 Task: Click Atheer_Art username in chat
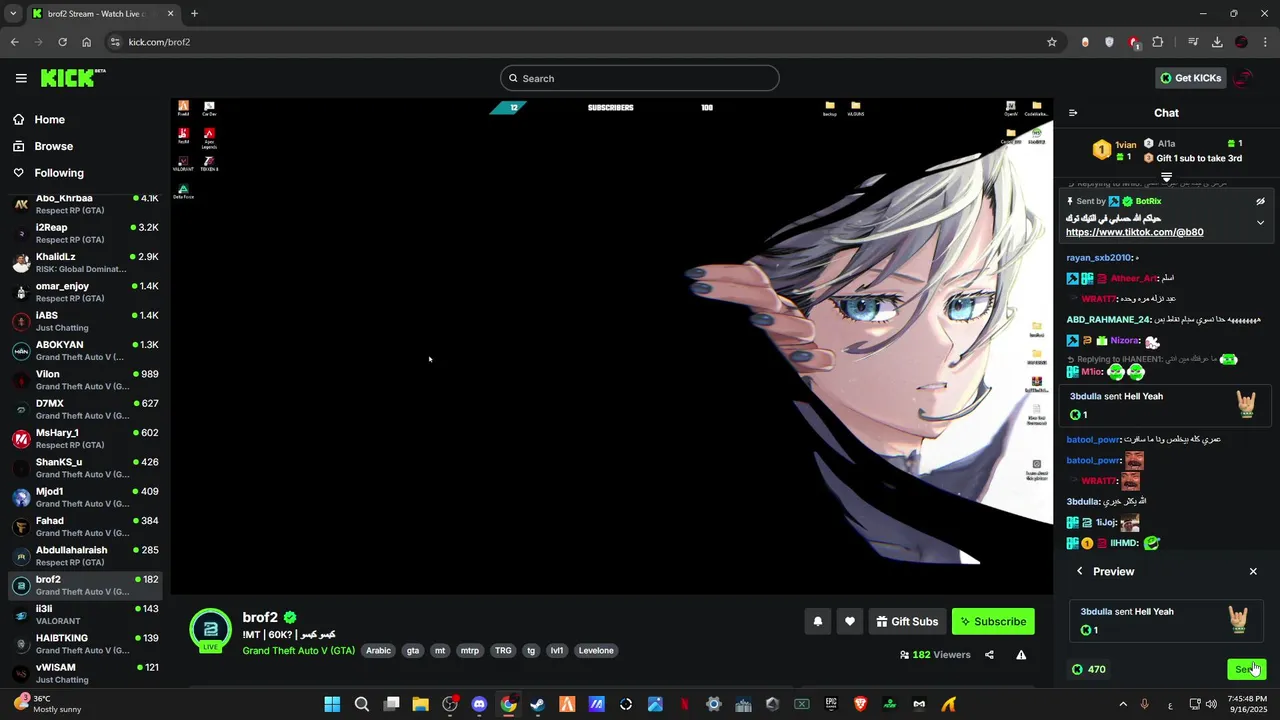(x=1134, y=278)
